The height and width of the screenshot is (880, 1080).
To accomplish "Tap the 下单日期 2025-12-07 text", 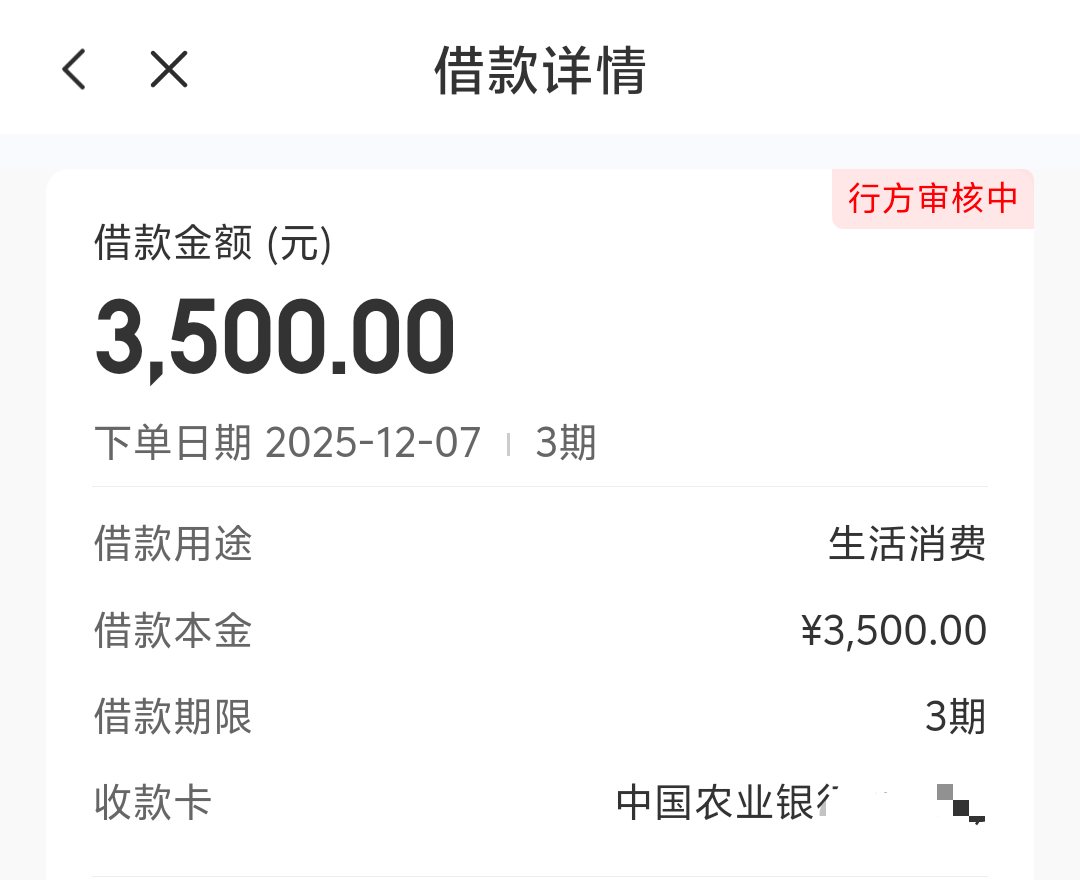I will (288, 443).
